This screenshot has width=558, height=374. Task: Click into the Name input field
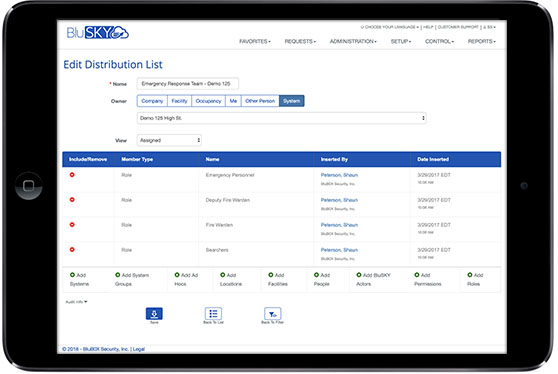point(188,84)
